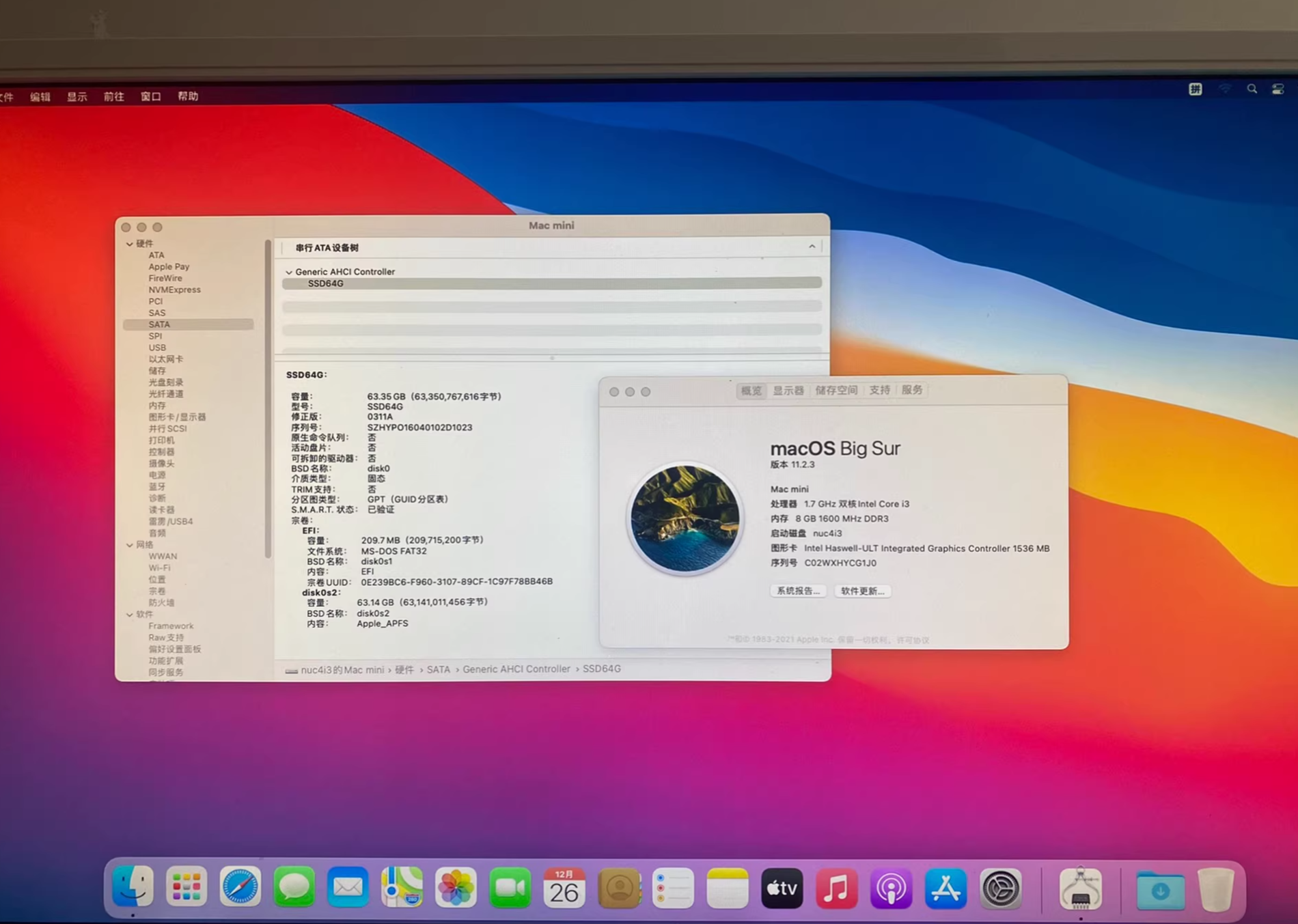Click Spotlight search icon in menu bar
The image size is (1298, 924).
[x=1252, y=89]
